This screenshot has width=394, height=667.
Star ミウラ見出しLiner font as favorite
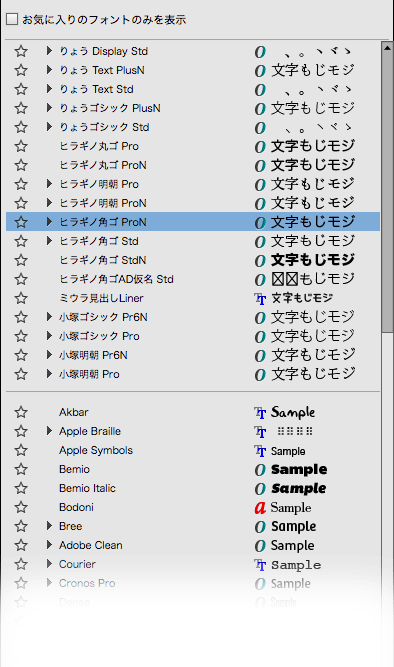point(21,298)
